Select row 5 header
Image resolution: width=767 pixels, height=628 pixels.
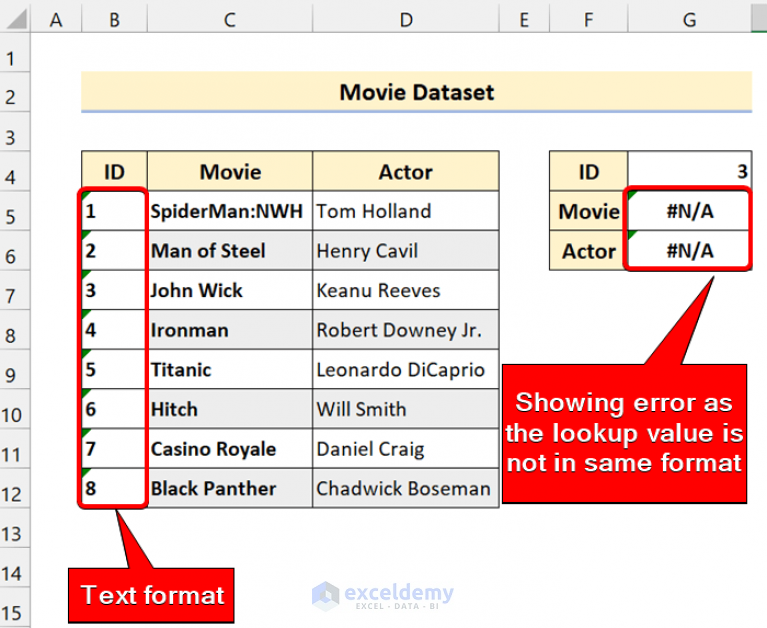(x=15, y=211)
